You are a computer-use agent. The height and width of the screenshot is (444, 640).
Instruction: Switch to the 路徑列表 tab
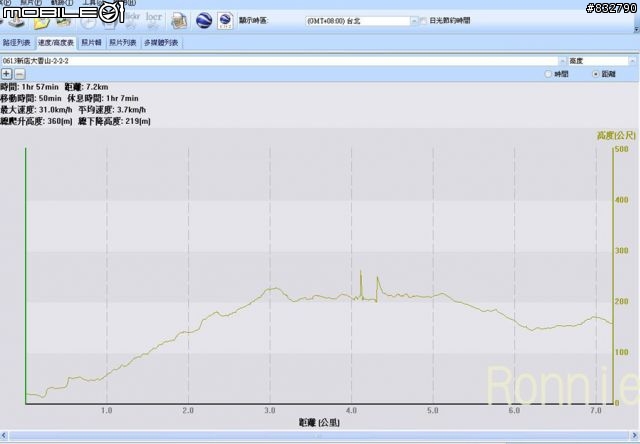pos(17,42)
